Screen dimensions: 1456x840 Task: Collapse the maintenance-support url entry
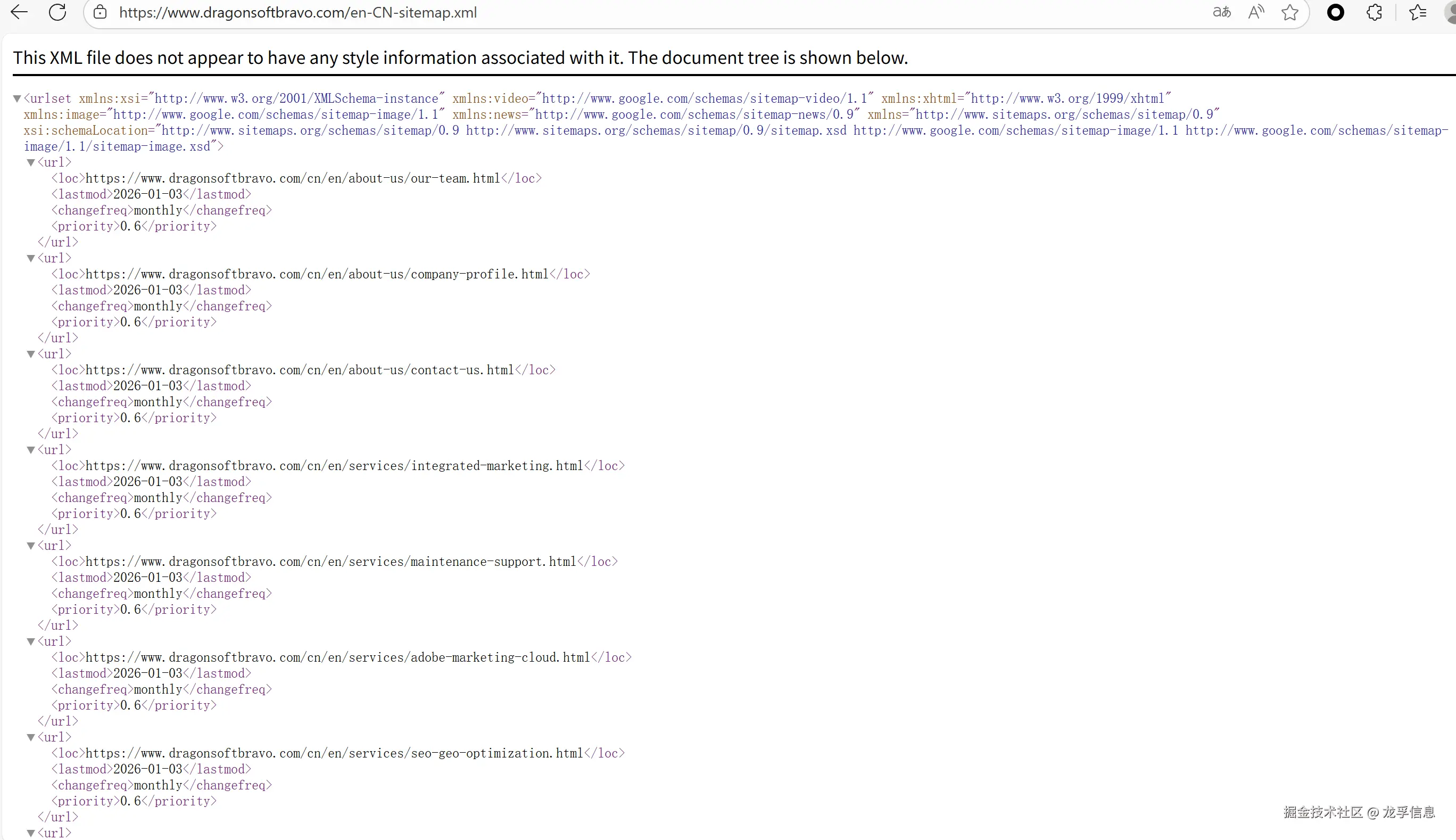pos(30,546)
